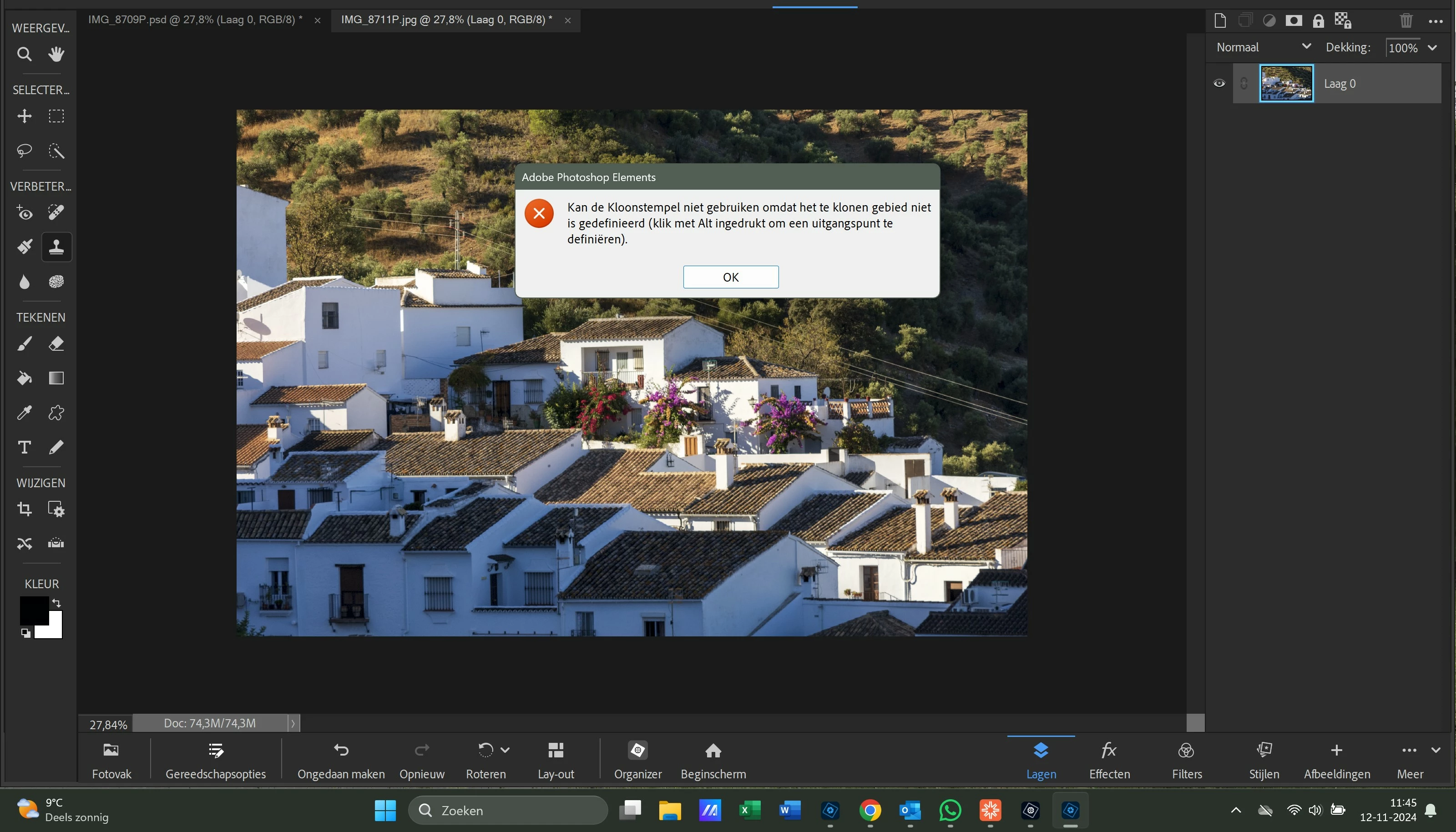Select the Crop tool
Image resolution: width=1456 pixels, height=832 pixels.
click(24, 509)
